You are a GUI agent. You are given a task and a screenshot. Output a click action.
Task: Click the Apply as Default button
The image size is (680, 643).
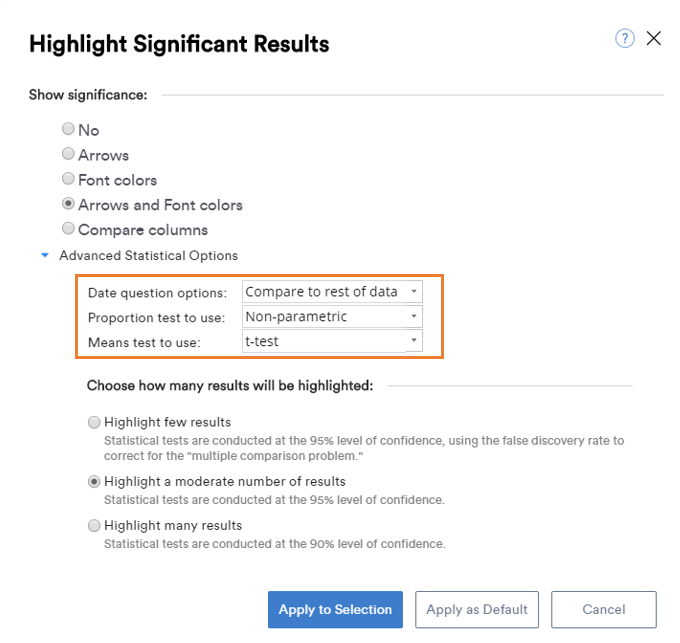click(x=477, y=609)
